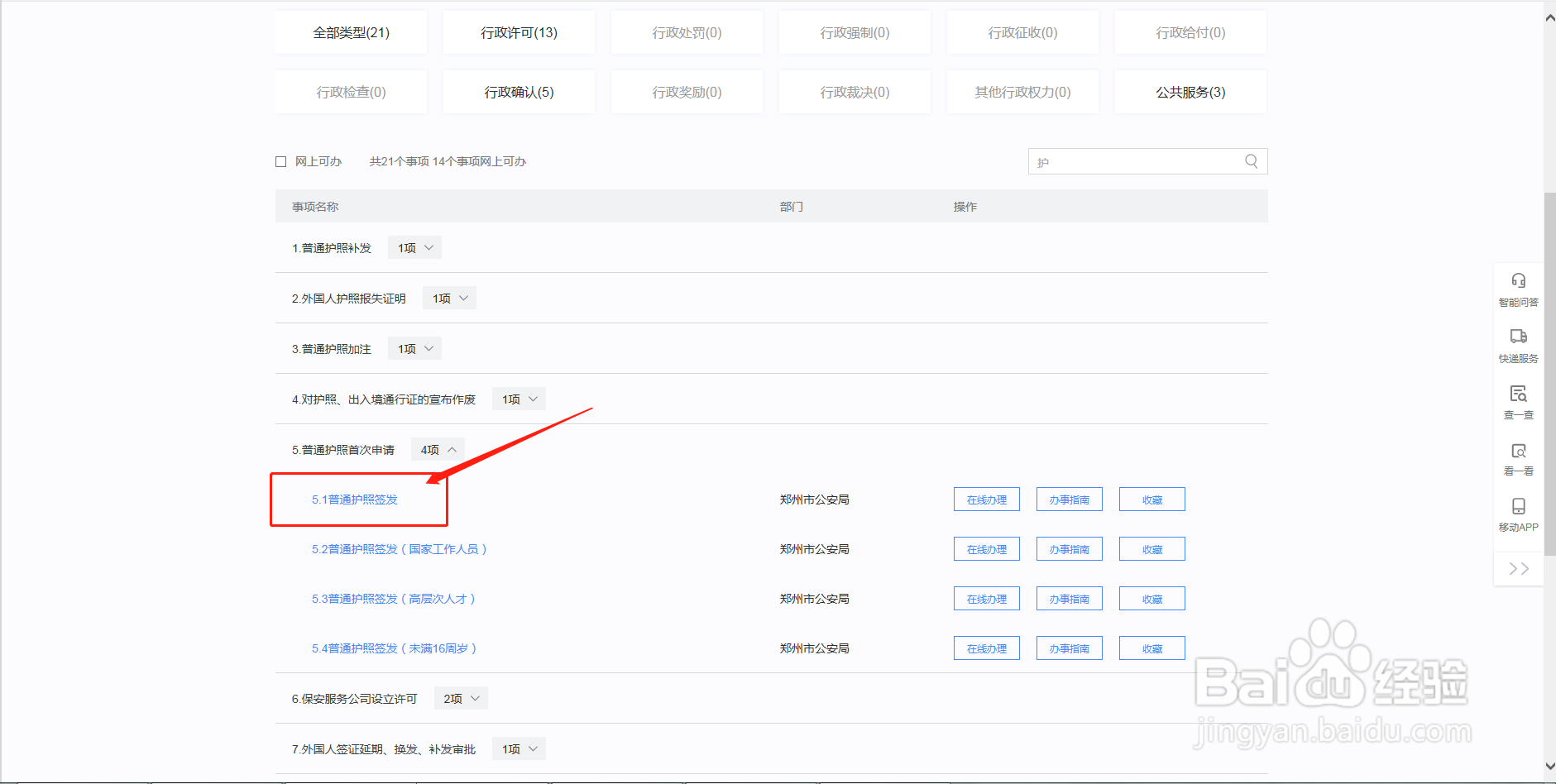
Task: Click 收藏 for 5.4普通护照签发（未满16周岁）
Action: [x=1151, y=648]
